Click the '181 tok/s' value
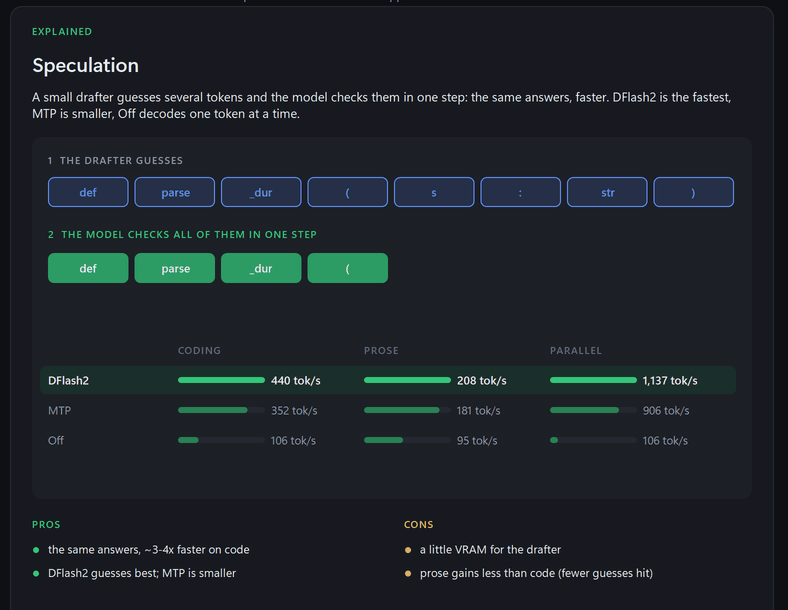 coord(478,411)
